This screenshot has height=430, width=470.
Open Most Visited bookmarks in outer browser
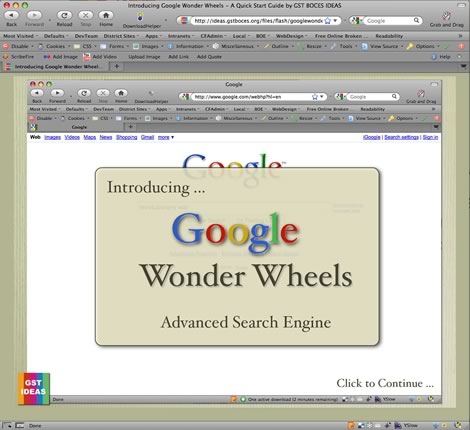pos(20,36)
